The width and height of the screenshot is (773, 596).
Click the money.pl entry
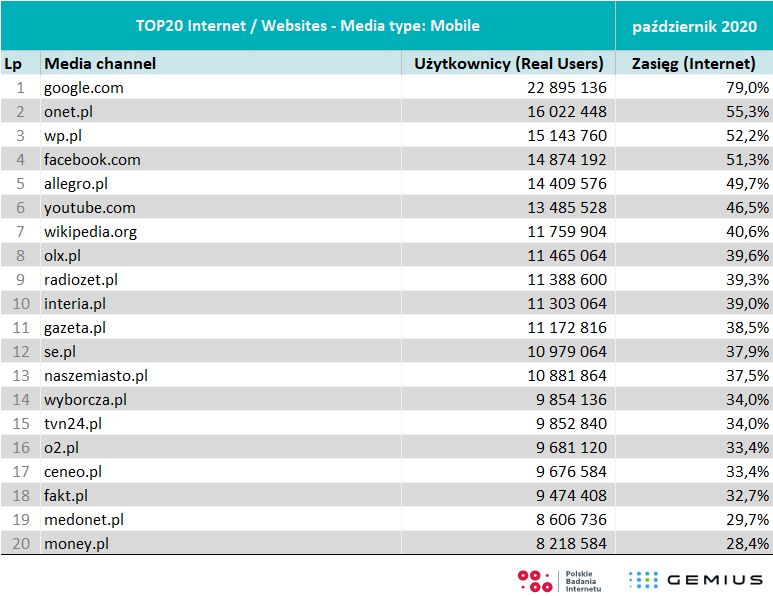[x=76, y=544]
